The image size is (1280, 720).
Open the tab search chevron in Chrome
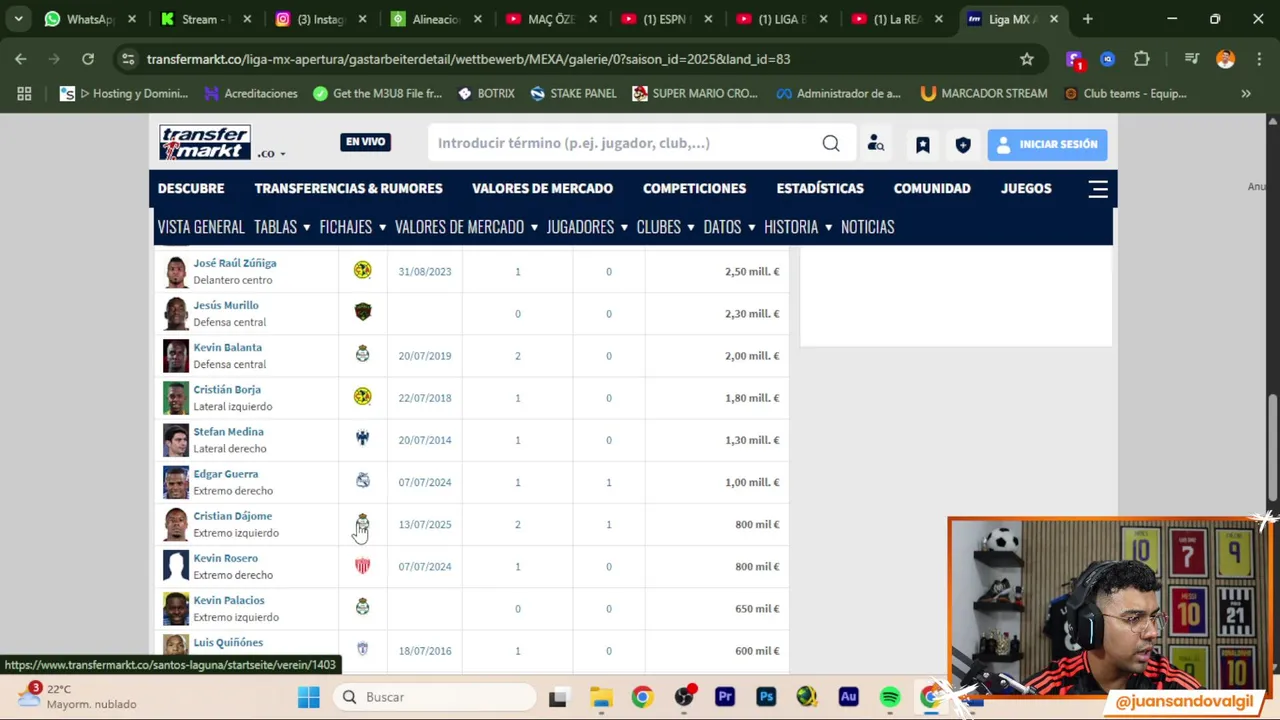[x=18, y=19]
